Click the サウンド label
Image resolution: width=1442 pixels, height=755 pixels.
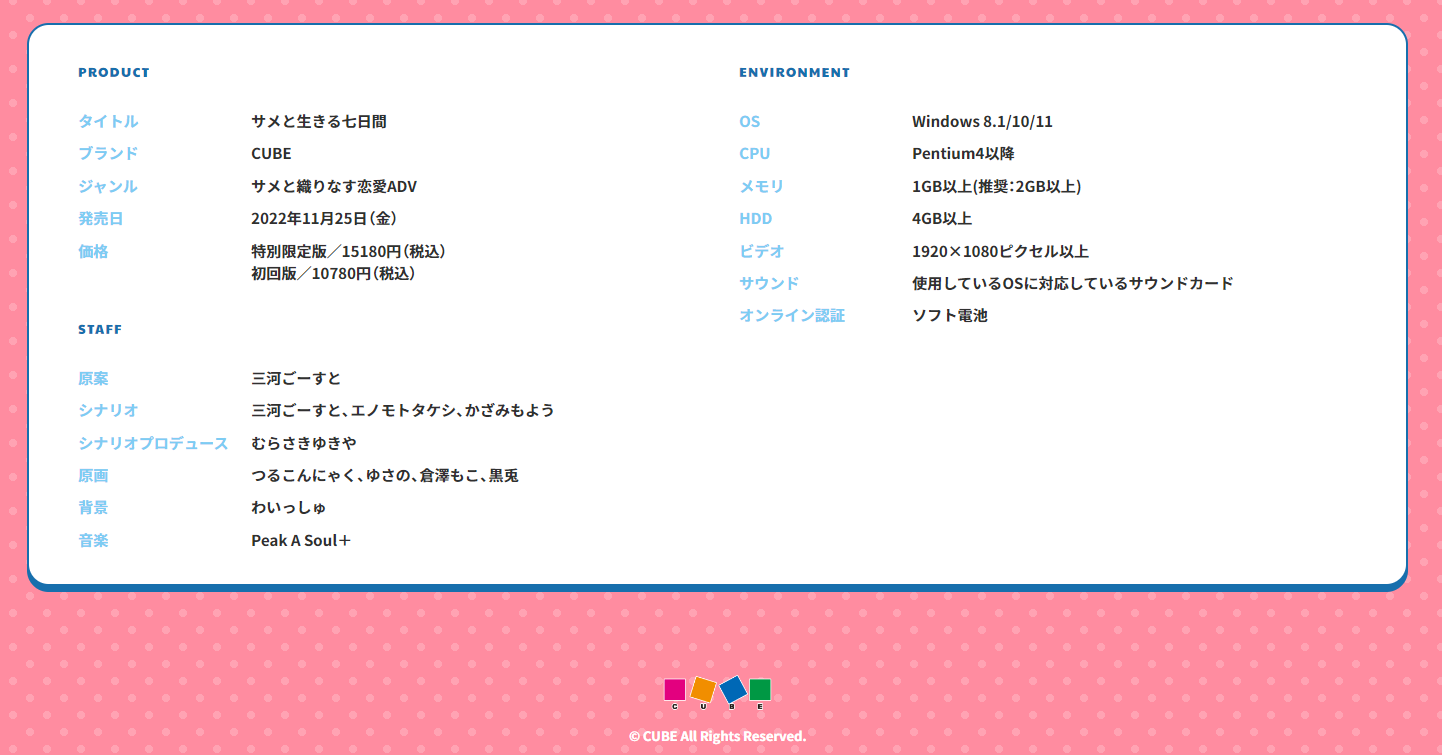click(x=769, y=283)
